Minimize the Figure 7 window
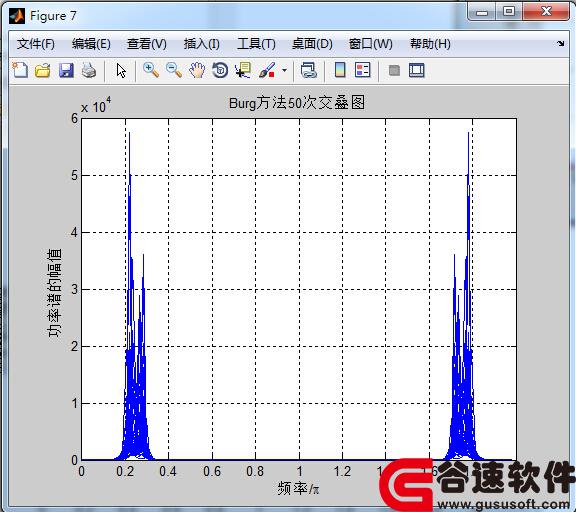This screenshot has height=512, width=576. click(482, 12)
